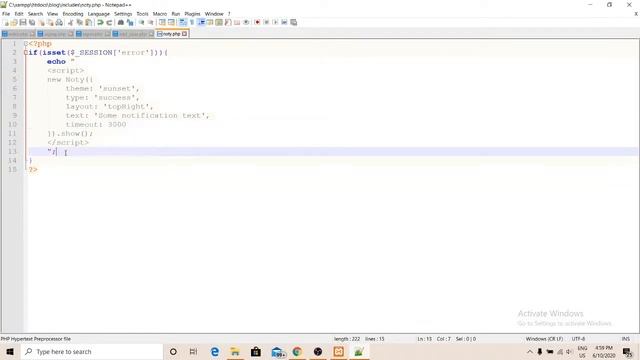Screen dimensions: 640x360
Task: Redo the last undone edit
Action: point(109,22)
